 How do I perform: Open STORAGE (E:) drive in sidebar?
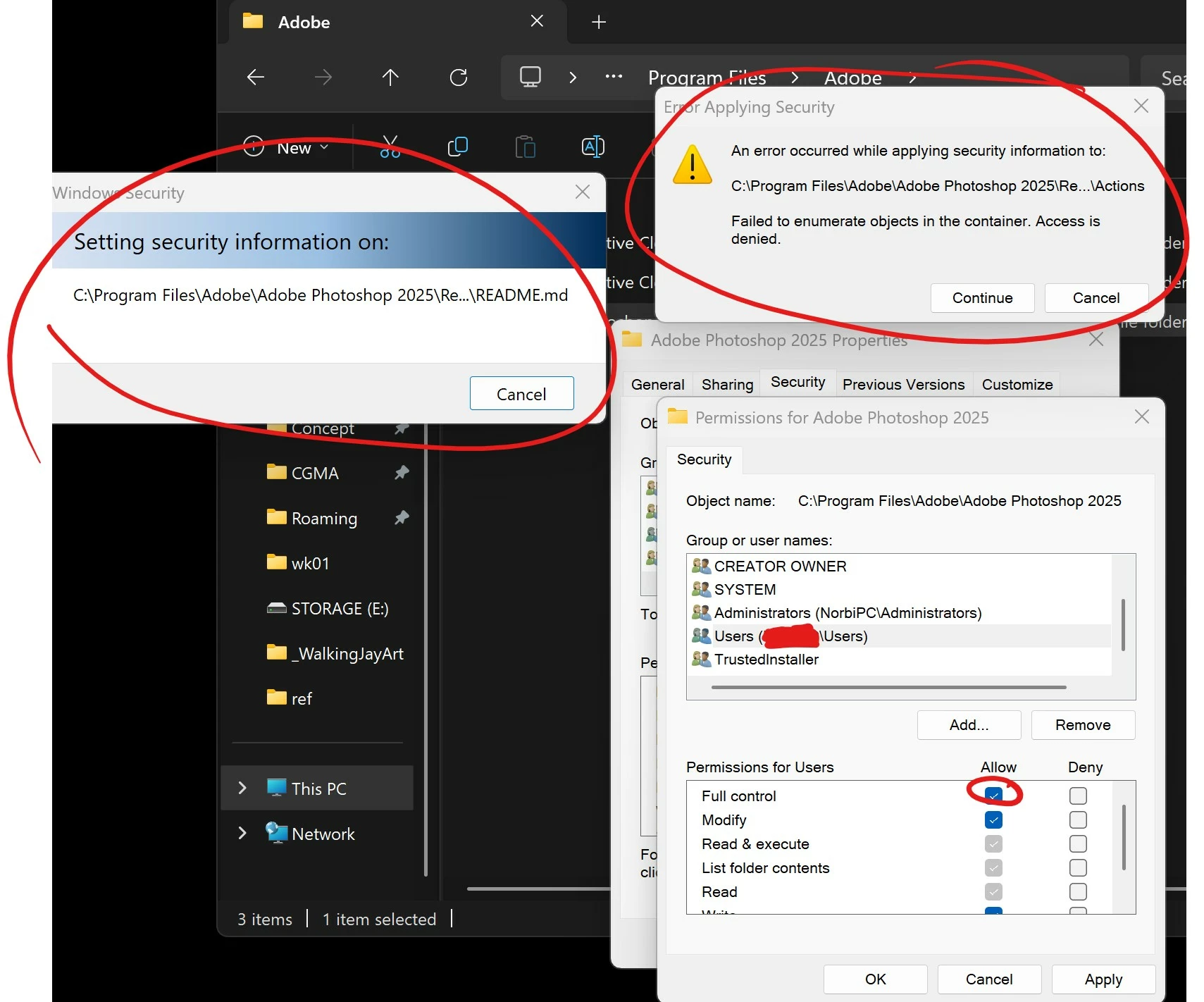pos(340,608)
